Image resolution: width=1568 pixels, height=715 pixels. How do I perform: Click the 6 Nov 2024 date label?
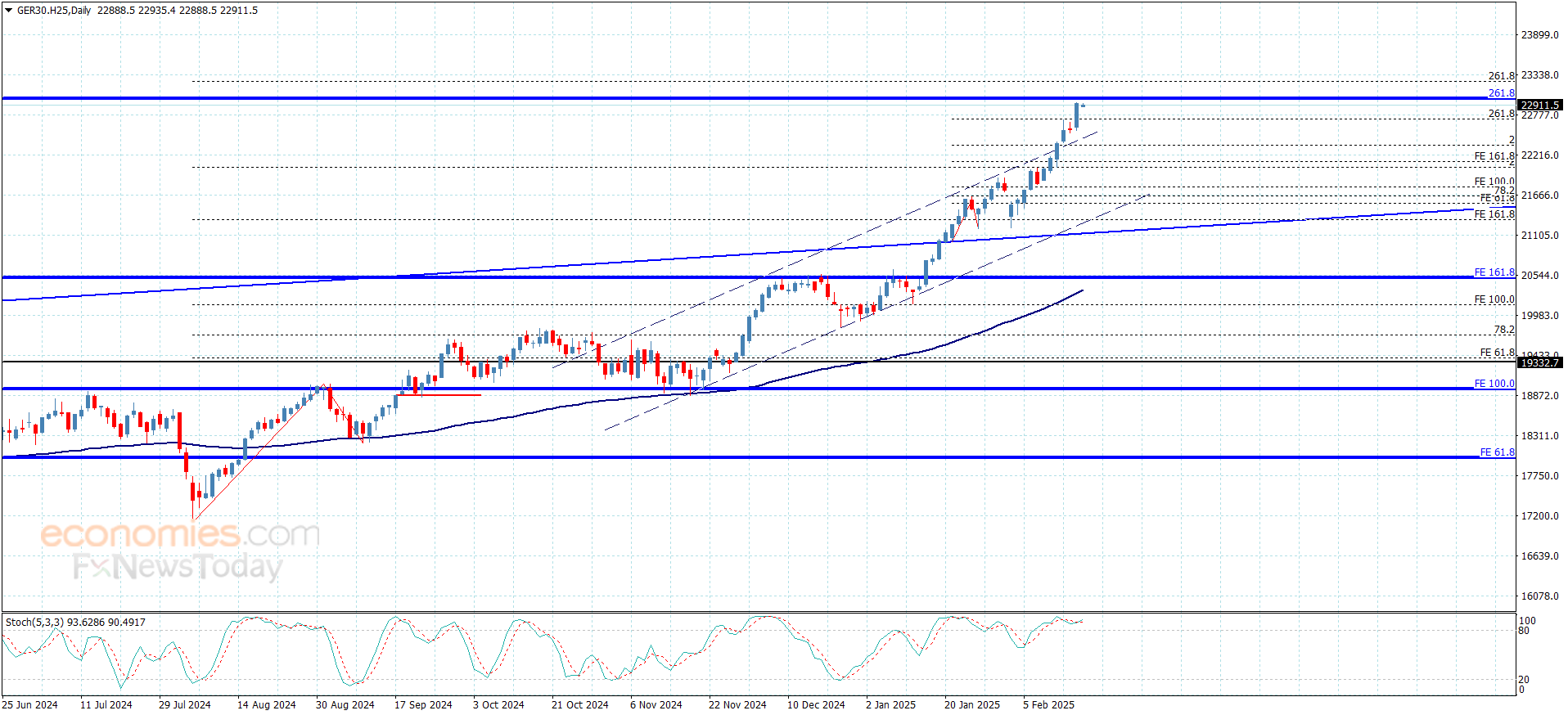[656, 705]
